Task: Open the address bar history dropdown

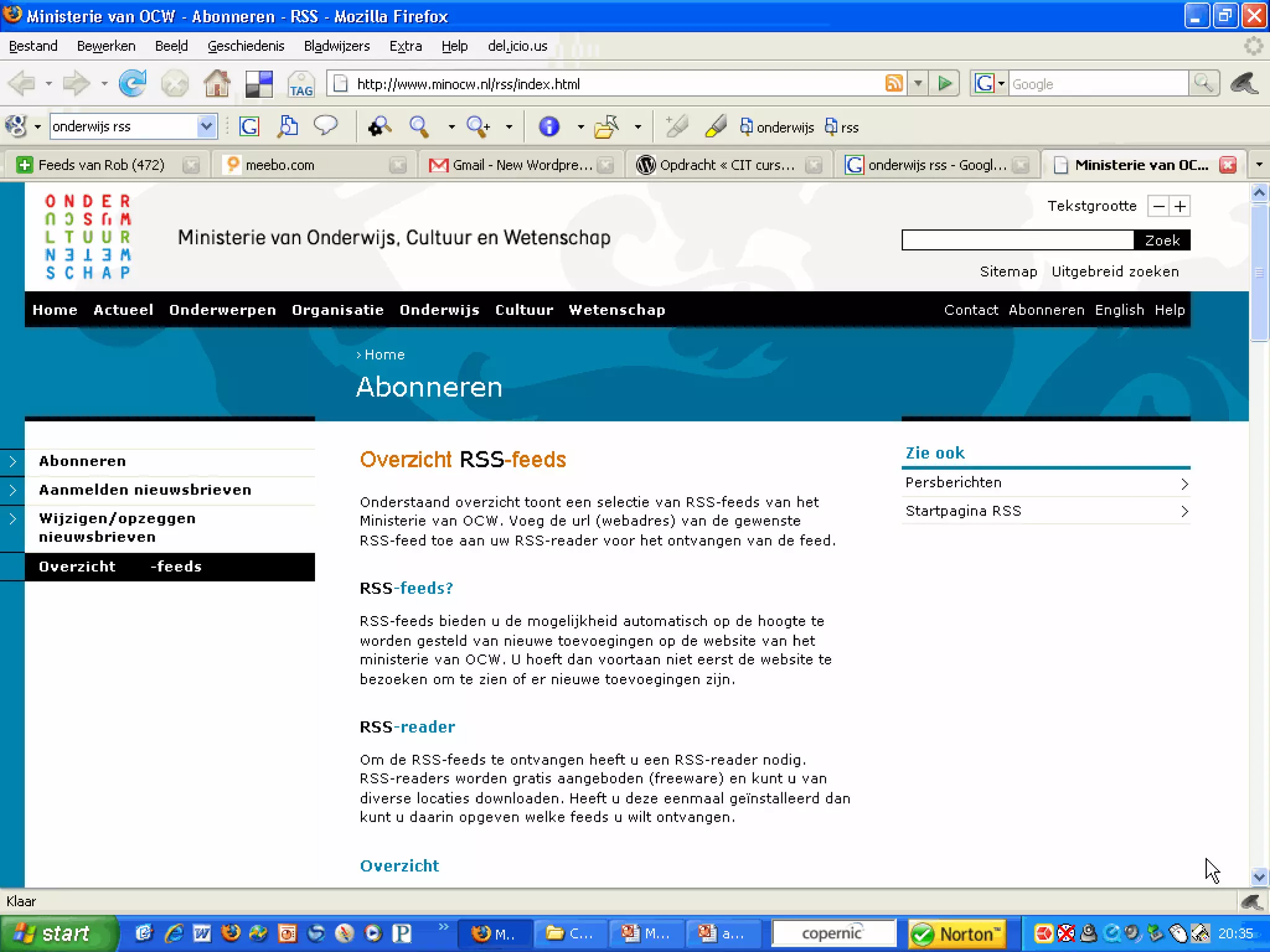Action: (918, 83)
